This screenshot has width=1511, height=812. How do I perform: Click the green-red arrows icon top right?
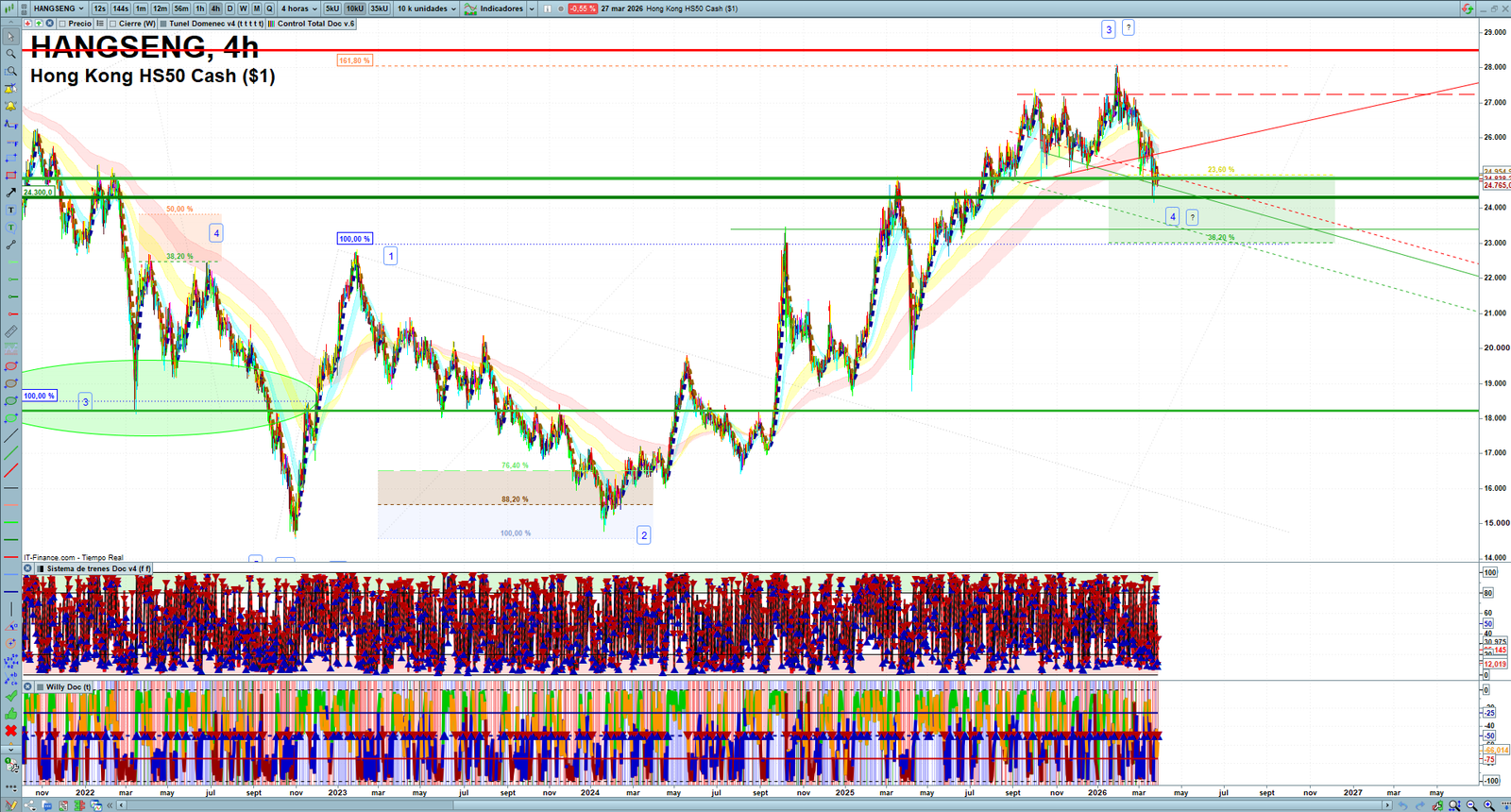pos(1467,8)
